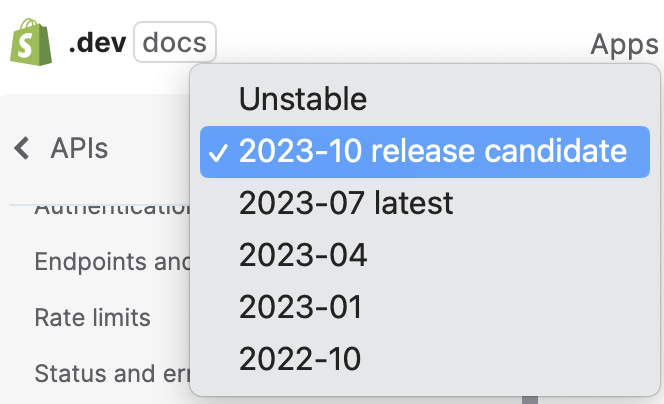
Task: Open the Rate limits page
Action: pyautogui.click(x=92, y=318)
